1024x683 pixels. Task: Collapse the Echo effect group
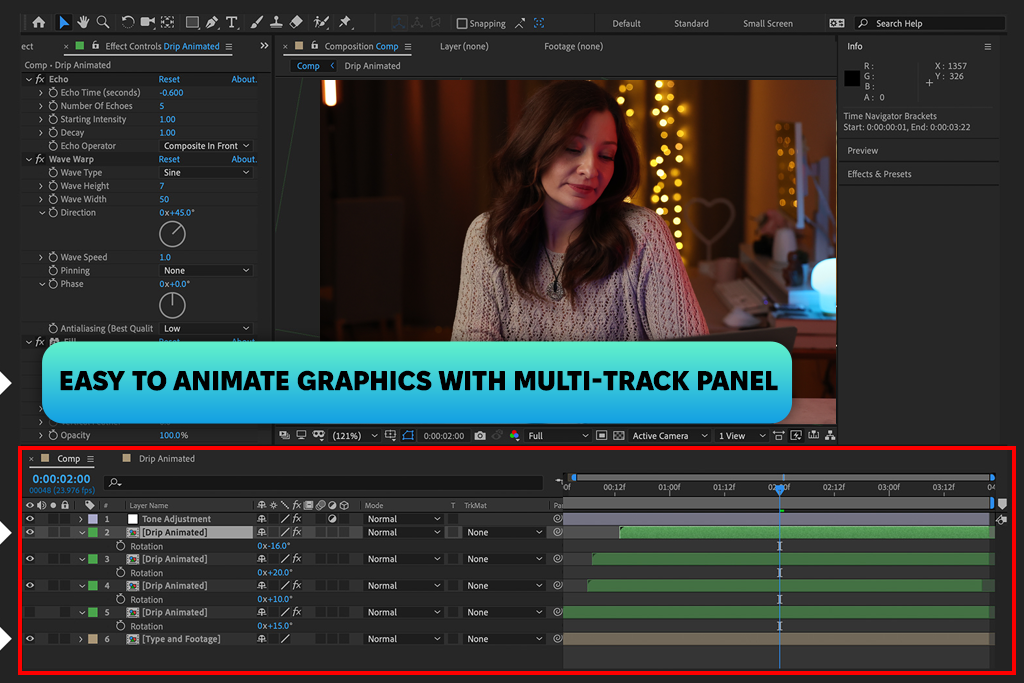[x=29, y=79]
